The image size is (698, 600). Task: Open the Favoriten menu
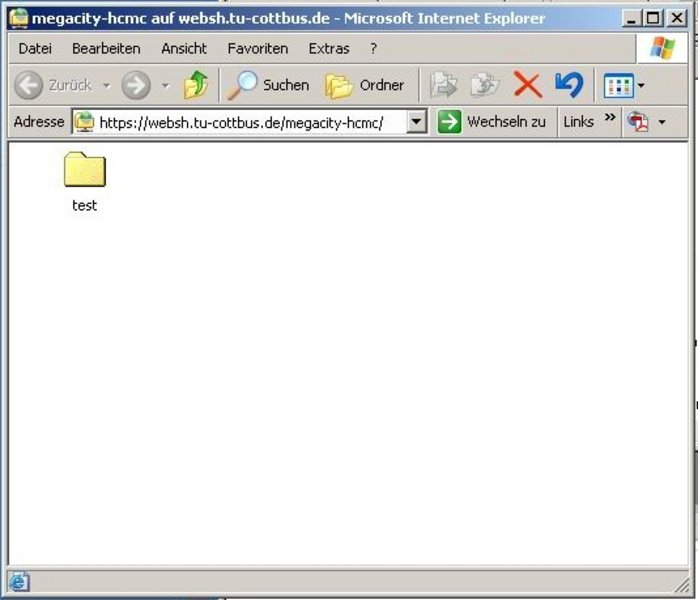click(257, 48)
